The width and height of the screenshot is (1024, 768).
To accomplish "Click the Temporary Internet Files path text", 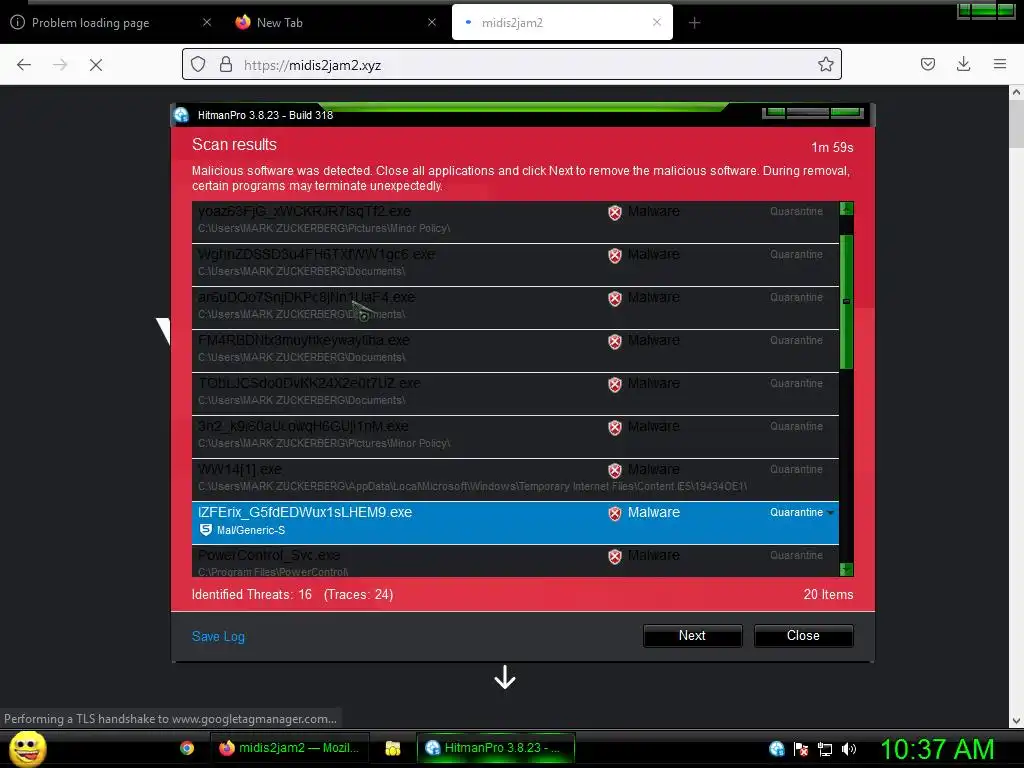I will [473, 487].
